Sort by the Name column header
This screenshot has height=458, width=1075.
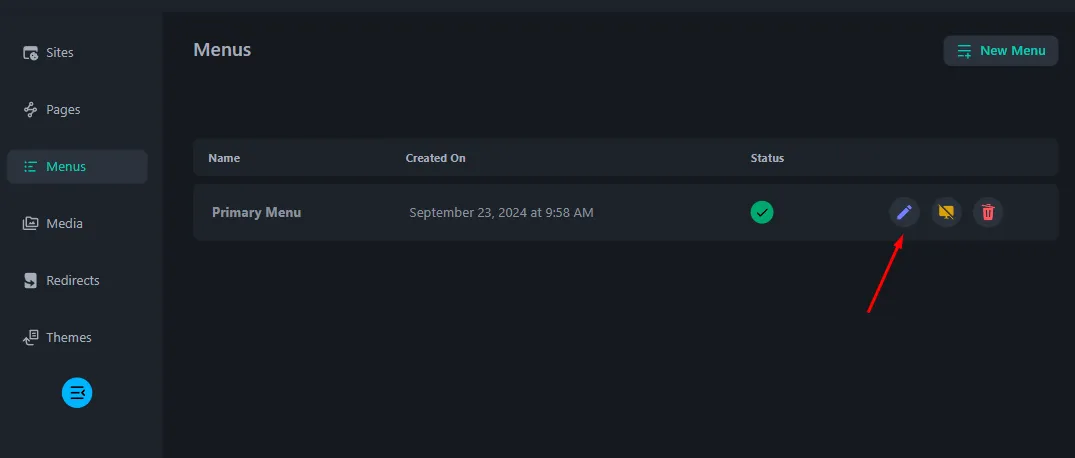tap(224, 158)
